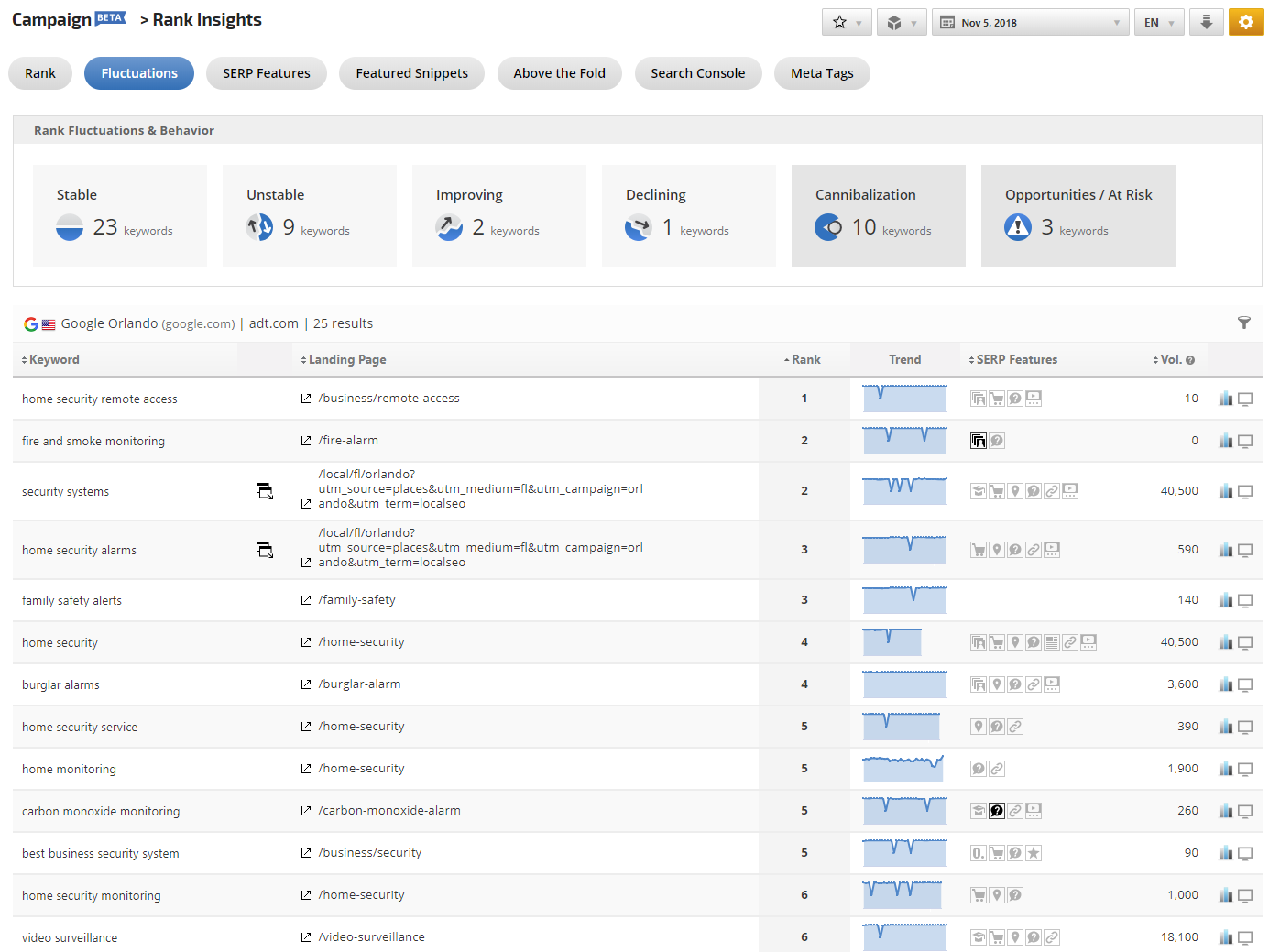Open the star favorites dropdown
This screenshot has height=952, width=1269.
tap(847, 23)
